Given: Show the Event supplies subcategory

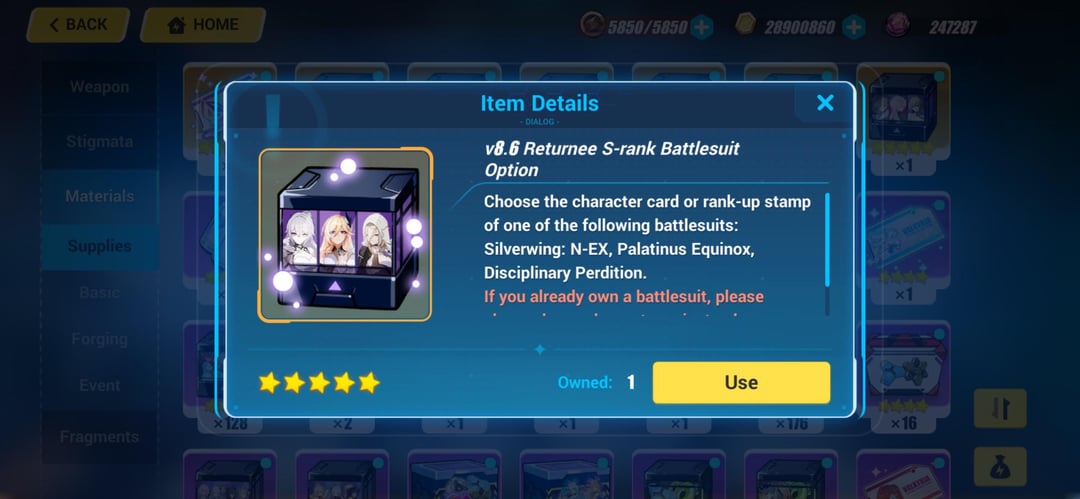Looking at the screenshot, I should (99, 385).
